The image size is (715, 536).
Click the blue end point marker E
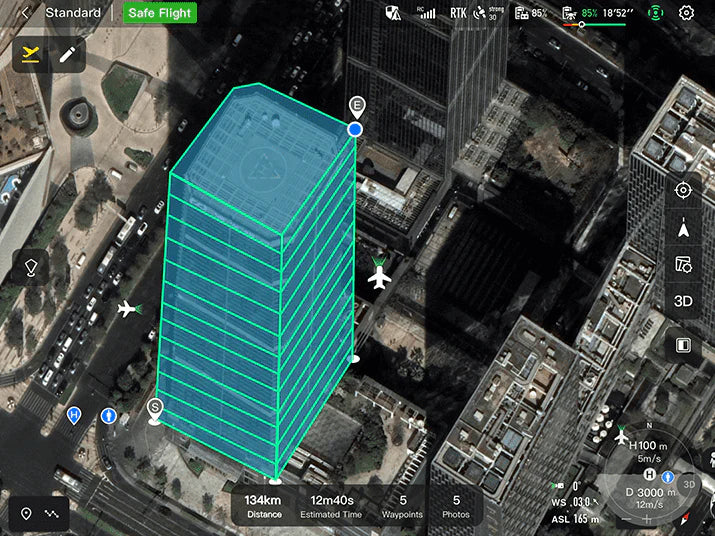[x=355, y=129]
